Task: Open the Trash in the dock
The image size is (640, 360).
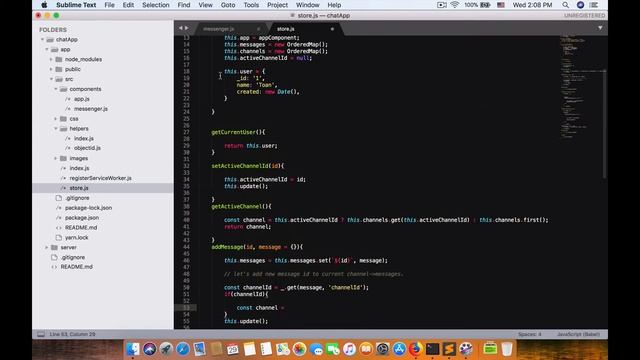Action: (507, 349)
